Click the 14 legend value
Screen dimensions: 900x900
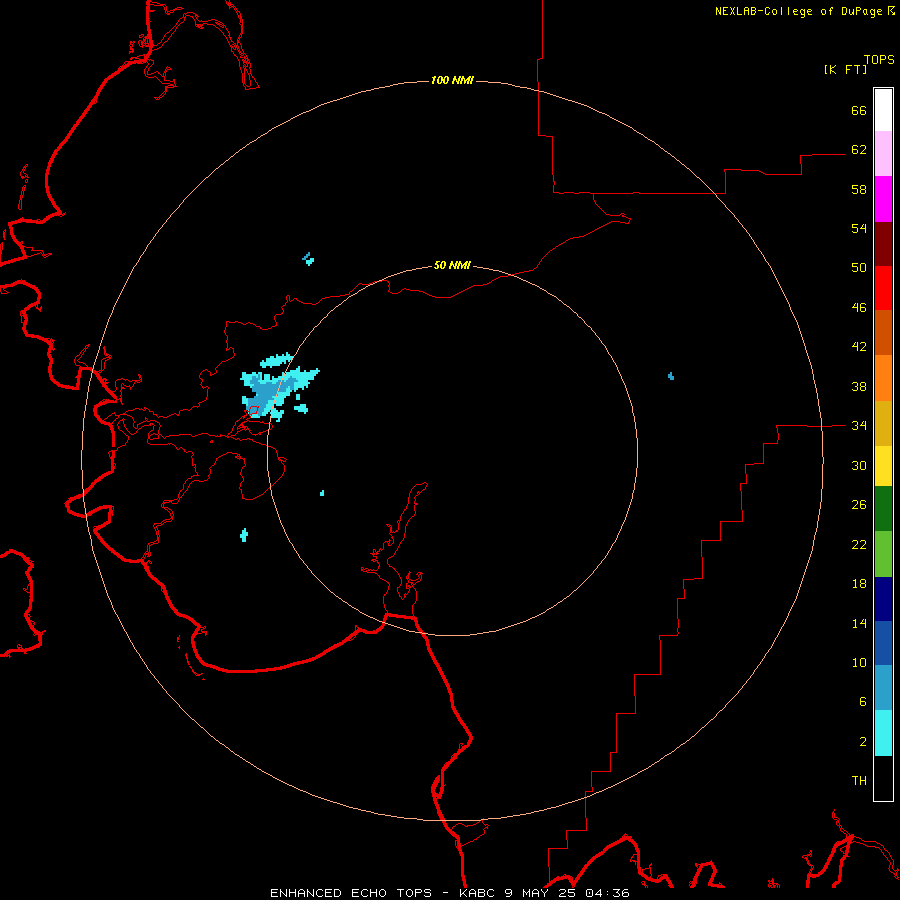(x=859, y=623)
